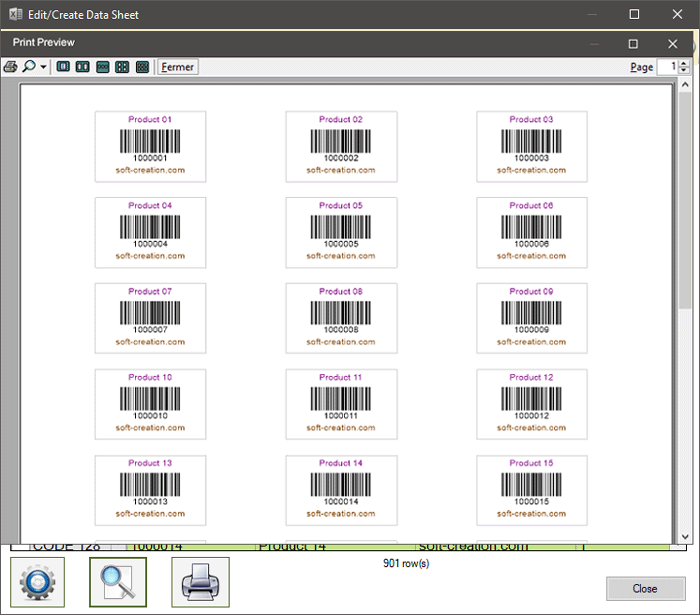Click the barcode number 1000015
The image size is (700, 615).
click(532, 502)
